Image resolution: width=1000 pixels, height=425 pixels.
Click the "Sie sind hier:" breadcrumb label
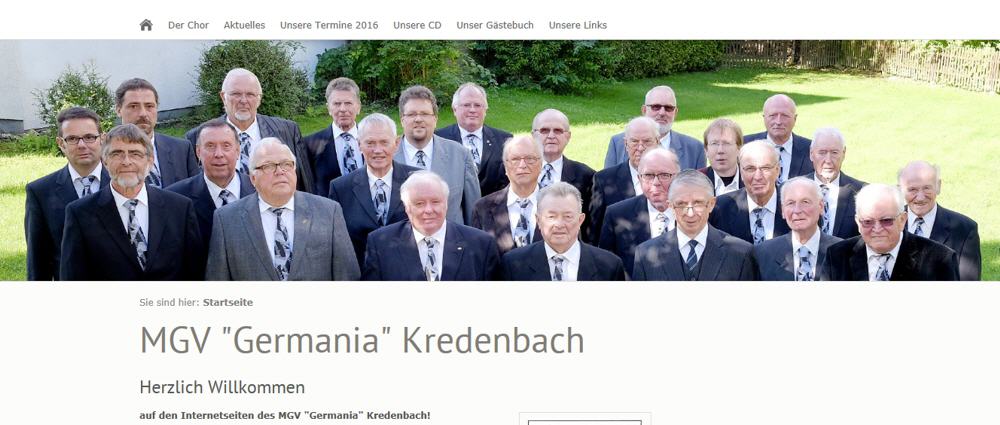pos(170,302)
